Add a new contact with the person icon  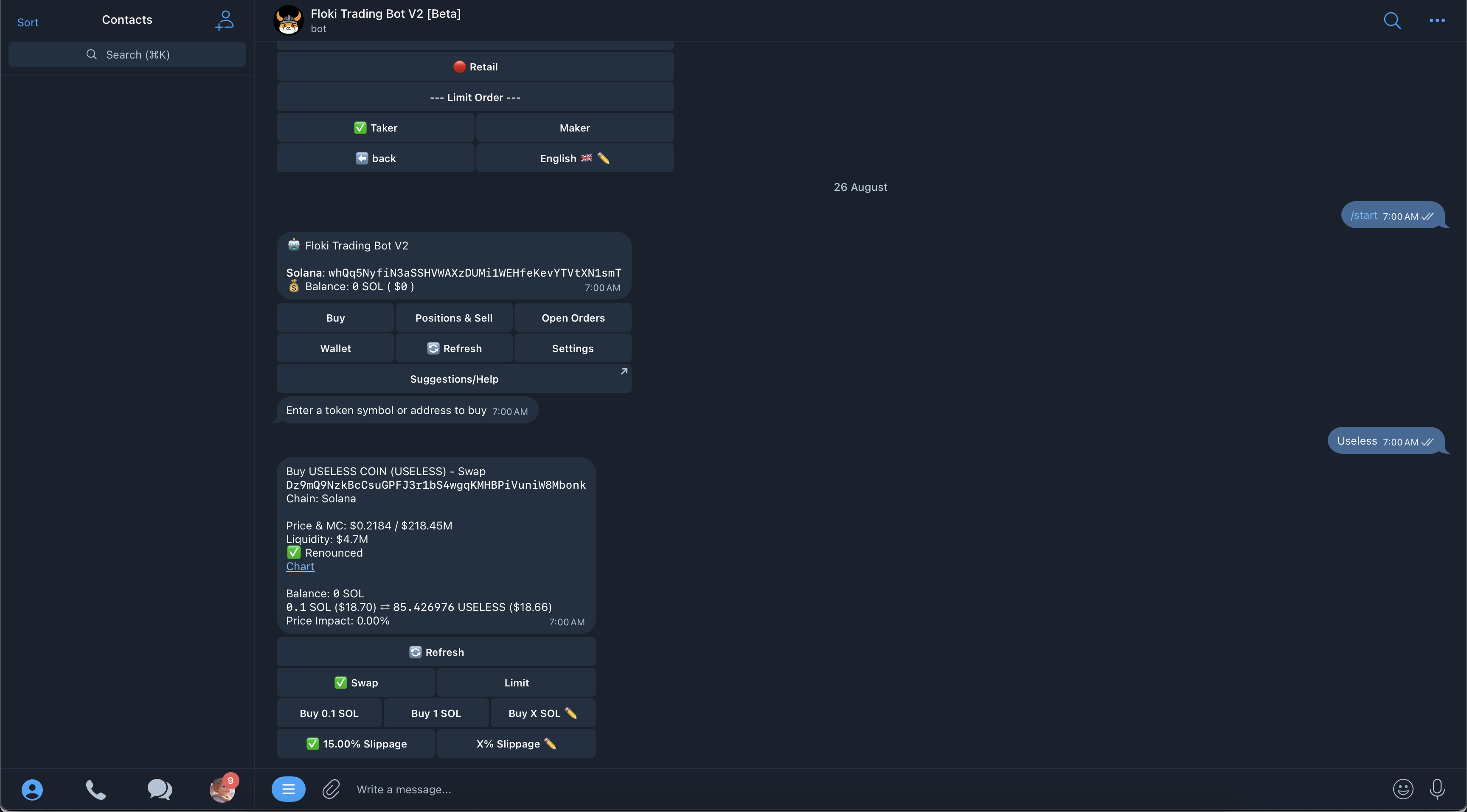click(x=225, y=20)
